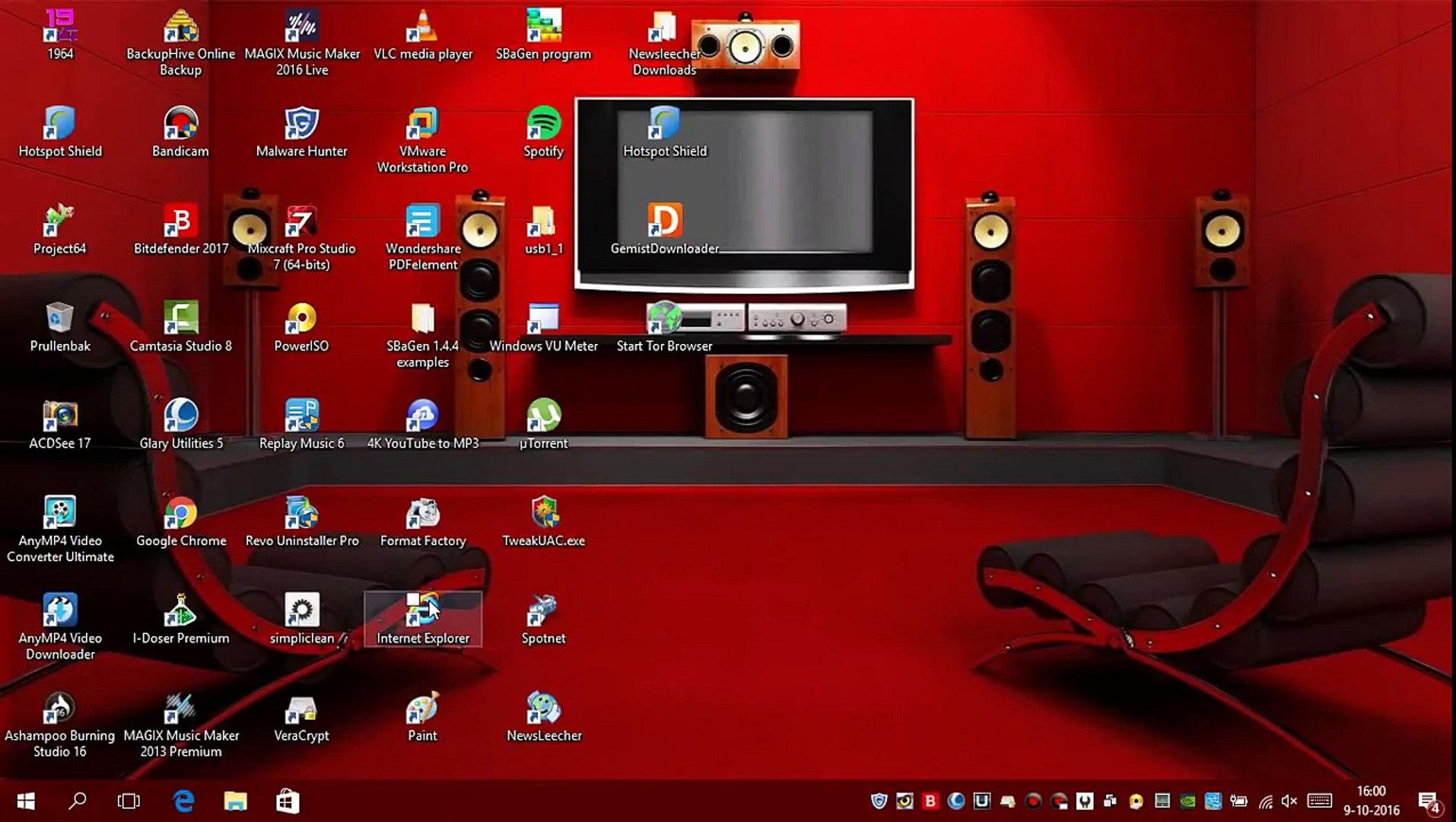
Task: Launch Microsoft Edge from the taskbar
Action: click(183, 801)
